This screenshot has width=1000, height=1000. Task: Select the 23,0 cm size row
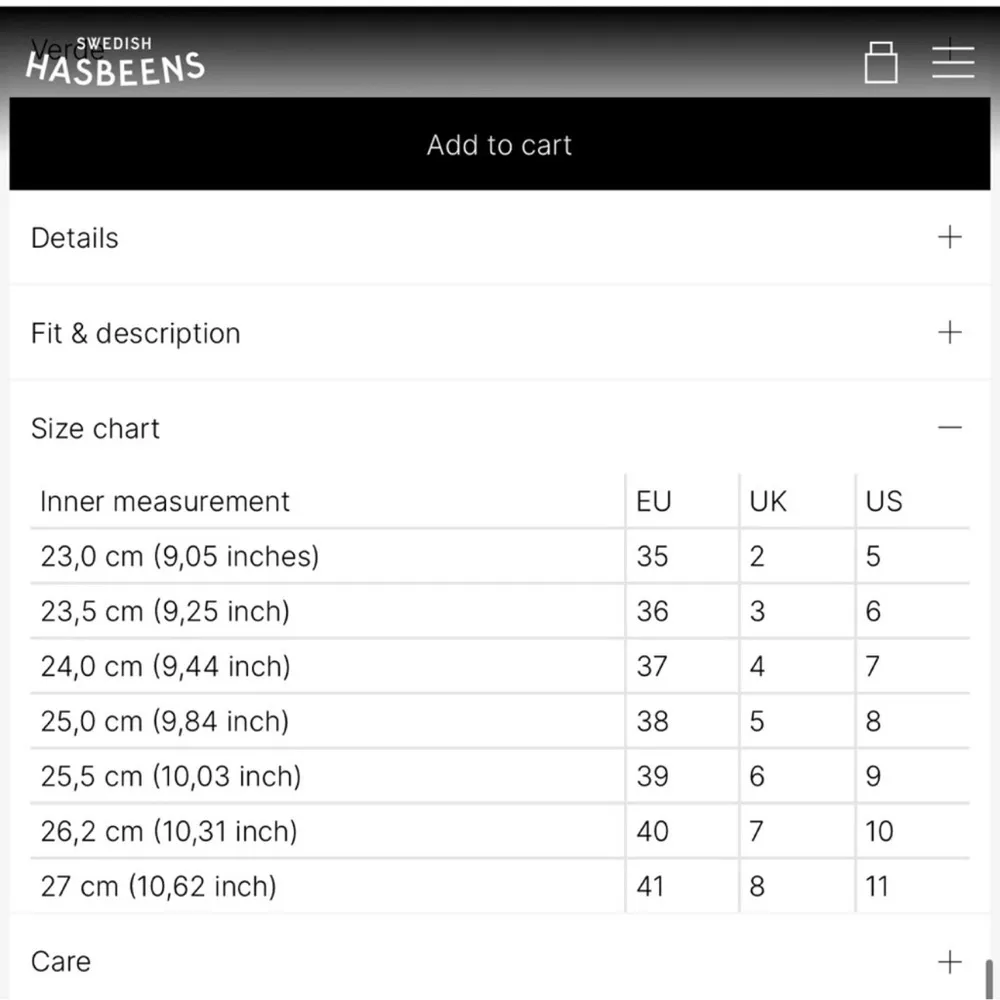tap(180, 556)
